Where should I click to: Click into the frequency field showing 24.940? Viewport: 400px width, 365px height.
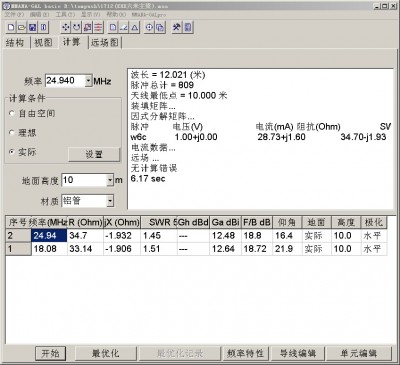pyautogui.click(x=65, y=81)
